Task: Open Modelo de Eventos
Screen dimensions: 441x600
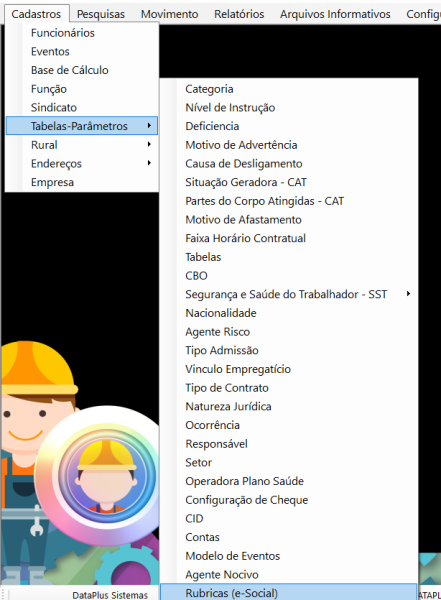Action: coord(289,556)
